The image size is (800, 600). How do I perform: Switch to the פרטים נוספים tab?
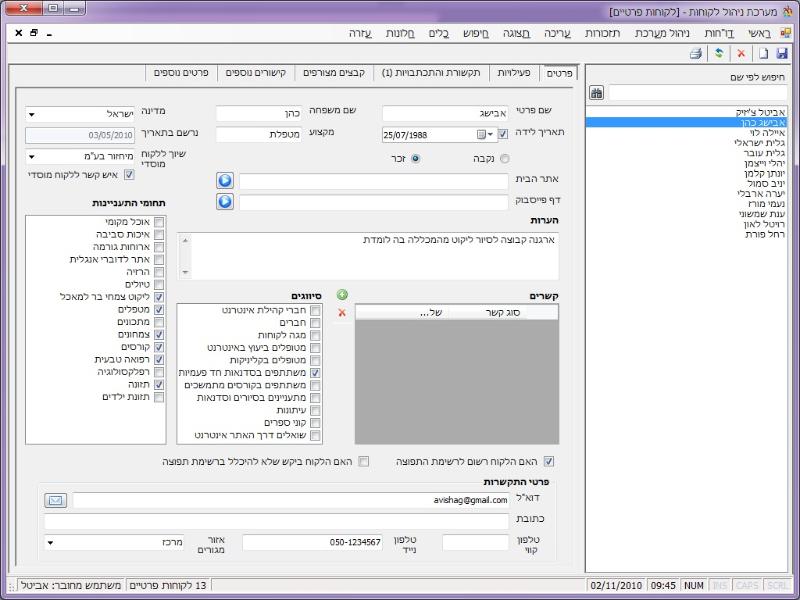(x=181, y=73)
